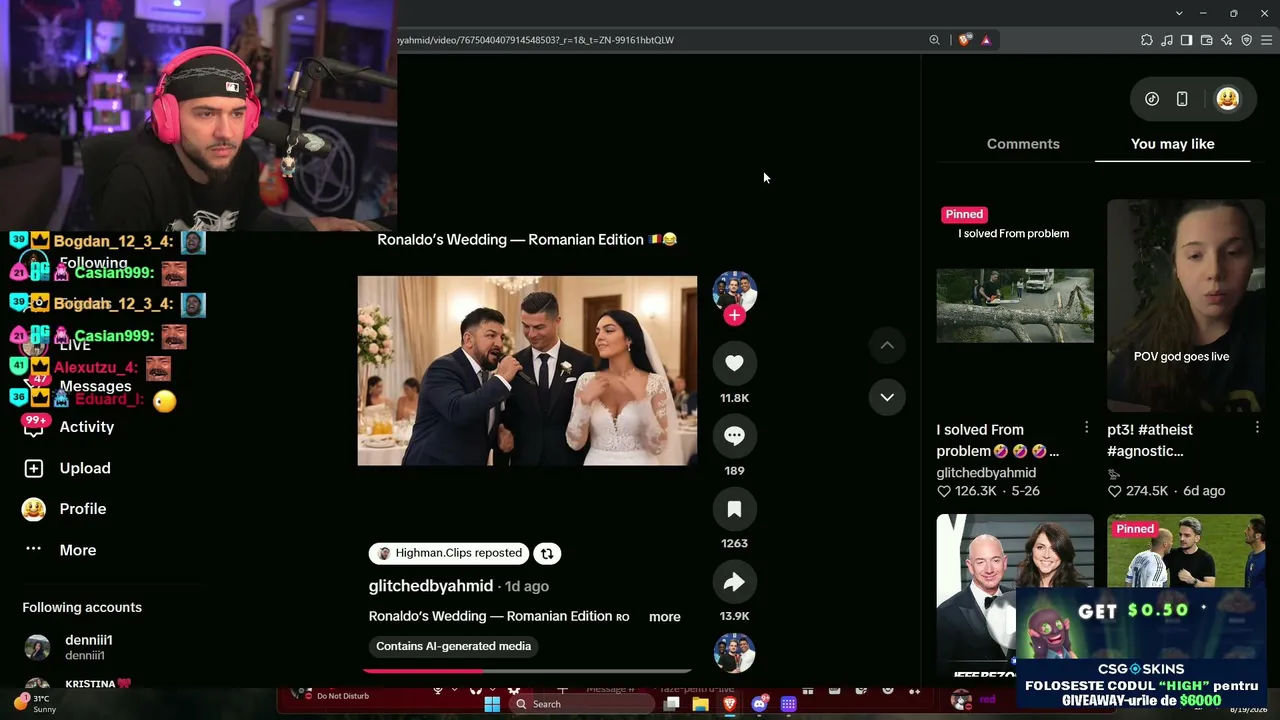Open the emoji profile avatar at top right

point(1228,99)
